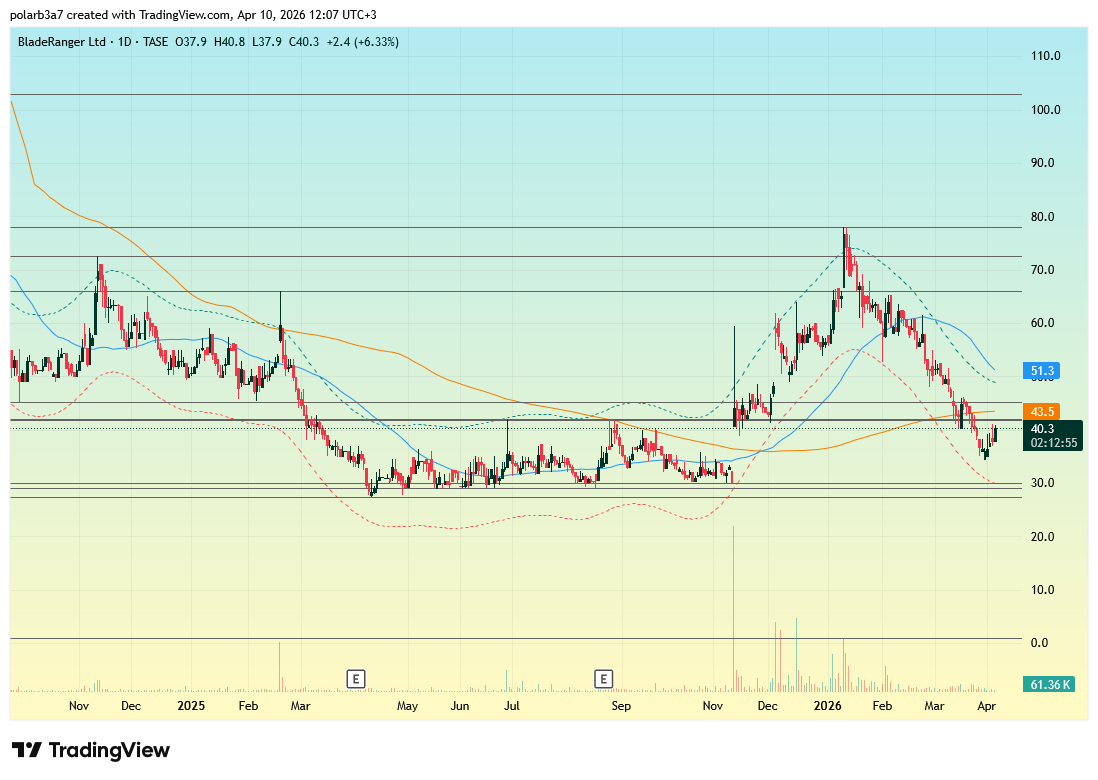Click the orange 43.5 moving average label
The height and width of the screenshot is (780, 1098).
tap(1043, 412)
